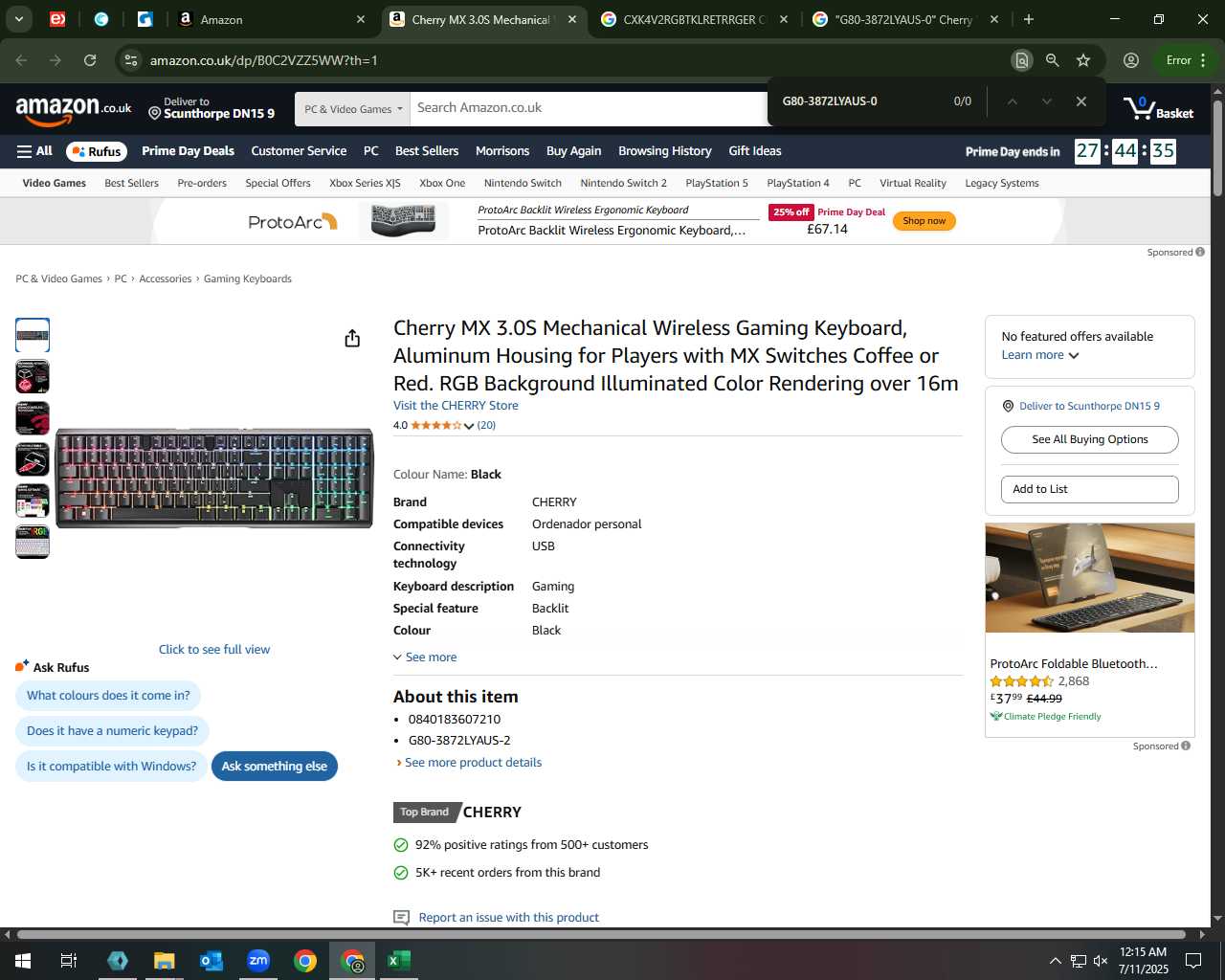This screenshot has height=980, width=1225.
Task: Click the volume muted tray icon
Action: point(1100,961)
